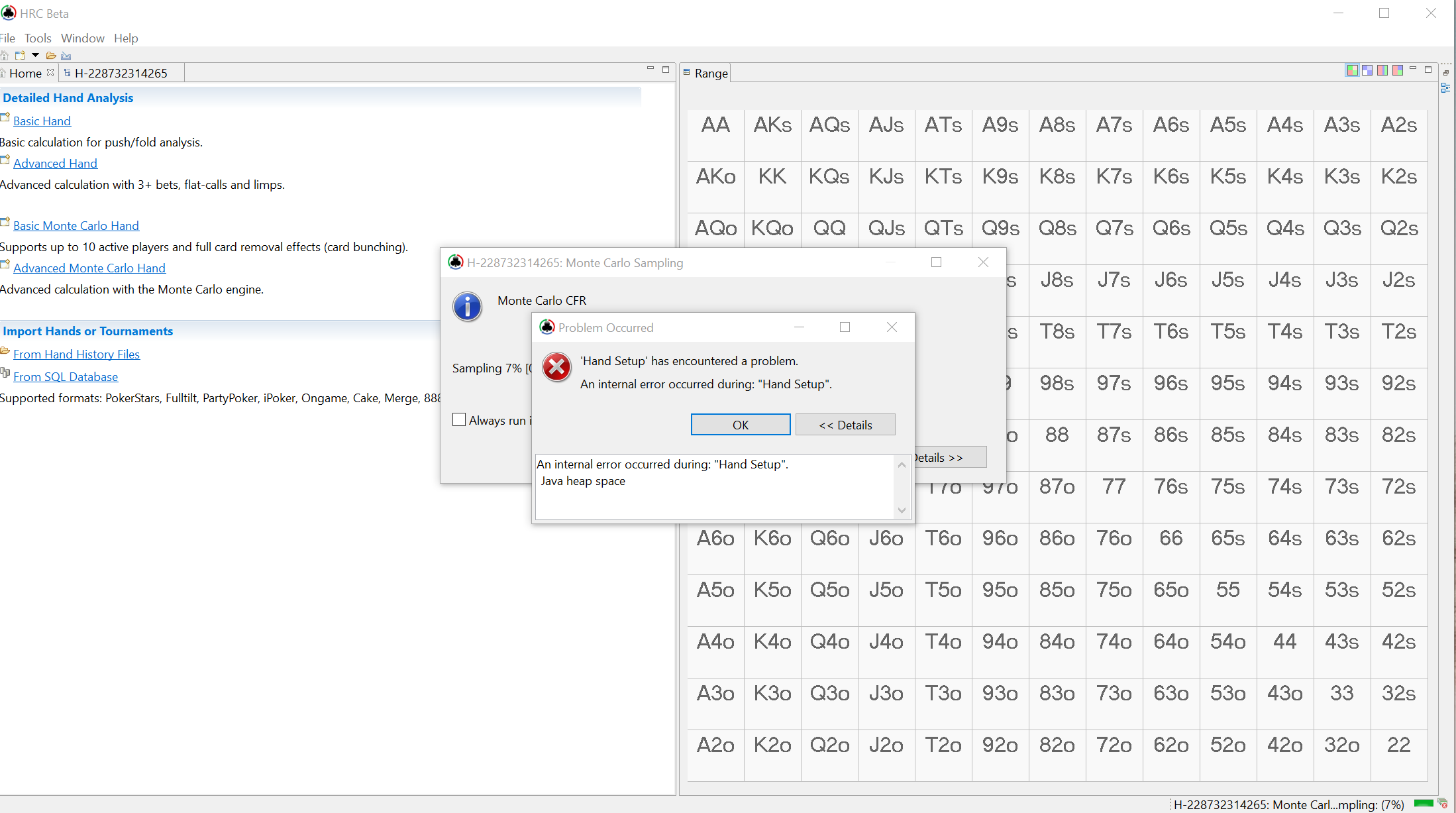Select the red-blue-green split range view icon
Screen dimensions: 1456x813
(1398, 70)
